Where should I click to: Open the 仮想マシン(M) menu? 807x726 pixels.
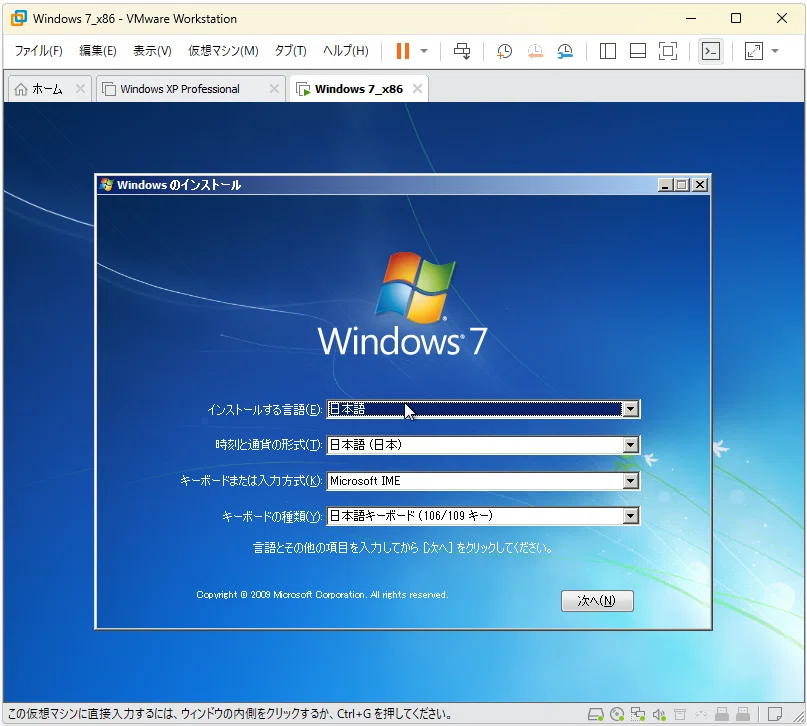pyautogui.click(x=223, y=51)
